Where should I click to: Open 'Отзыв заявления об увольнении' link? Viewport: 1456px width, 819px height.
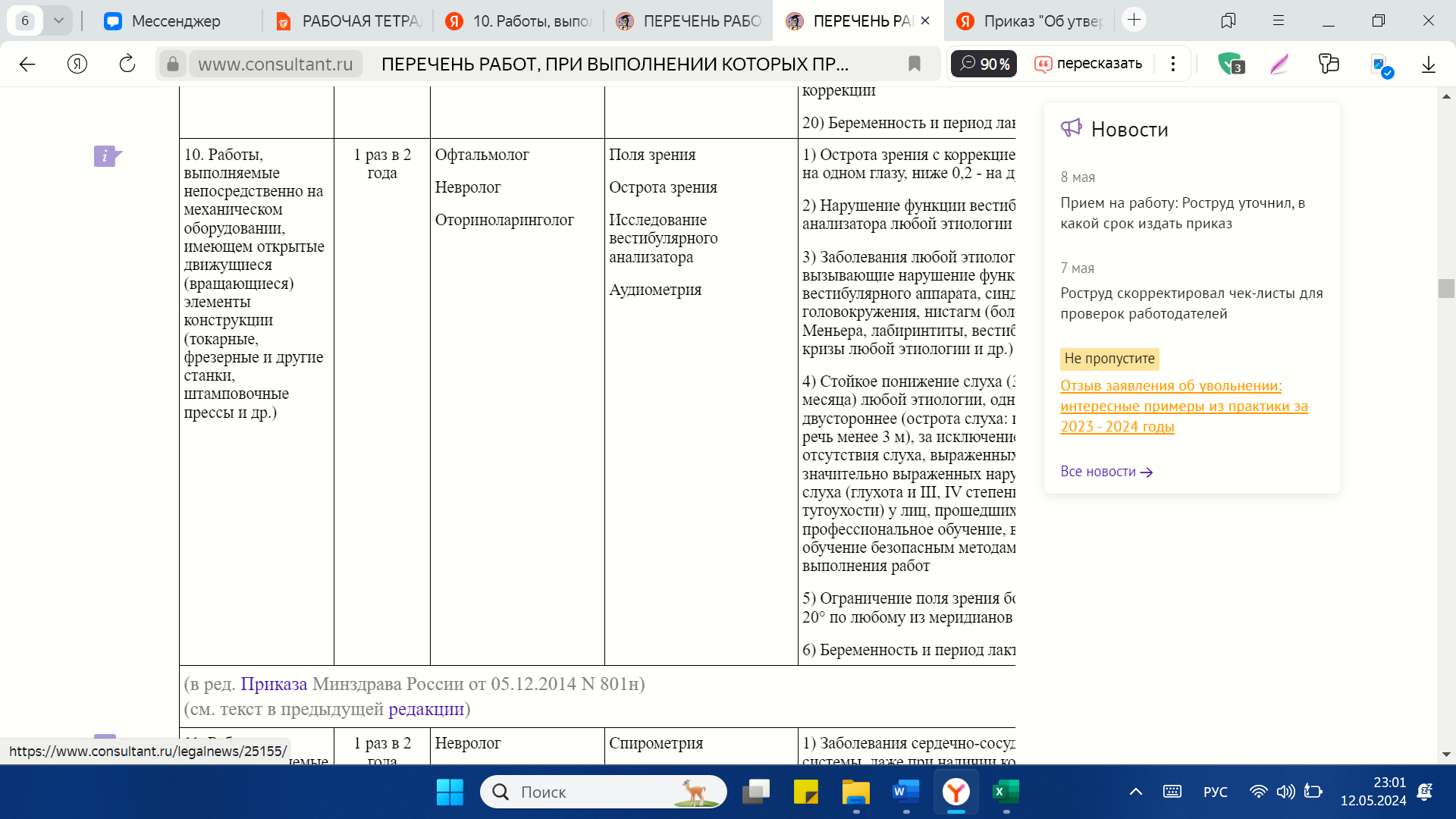pos(1184,406)
